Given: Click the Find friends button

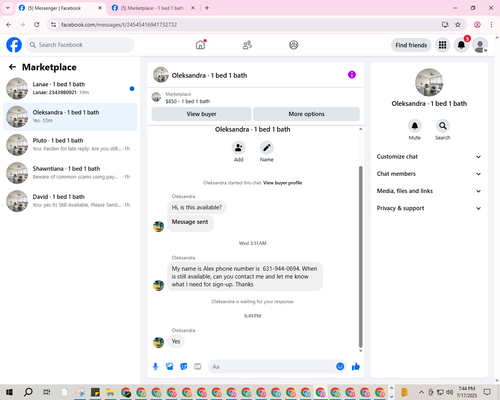Looking at the screenshot, I should [x=411, y=45].
